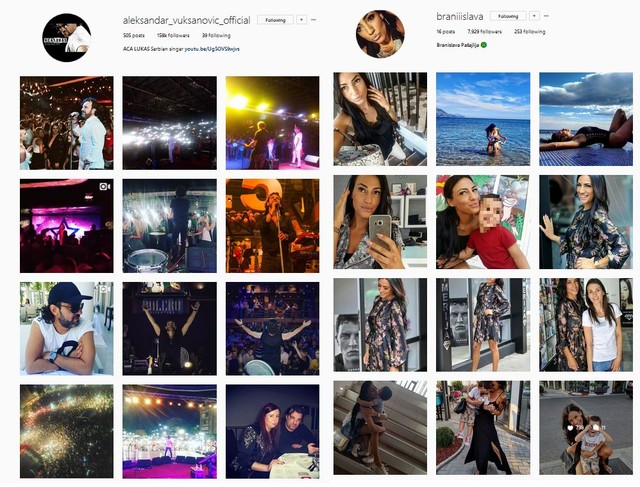
Task: View 7,929 followers of braniiislava
Action: [484, 31]
